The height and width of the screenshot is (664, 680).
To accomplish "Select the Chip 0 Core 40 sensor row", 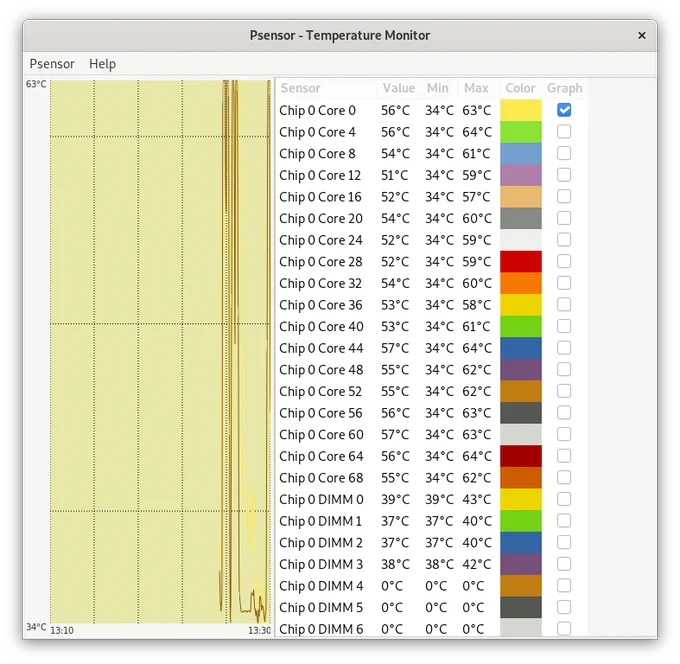I will click(432, 327).
